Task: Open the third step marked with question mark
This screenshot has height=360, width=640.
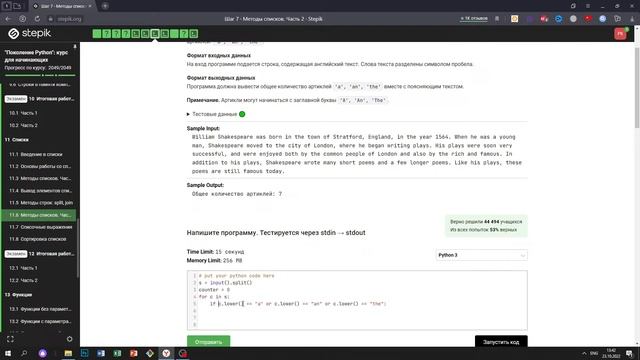Action: (x=116, y=33)
